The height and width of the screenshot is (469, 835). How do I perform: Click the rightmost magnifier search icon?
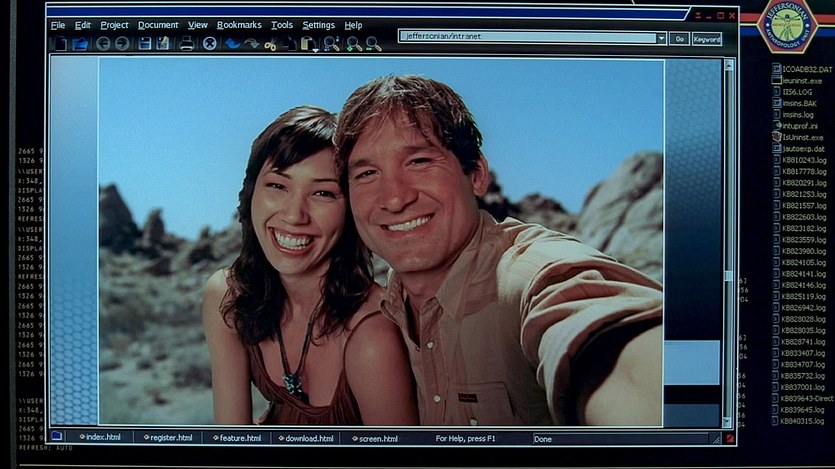[x=373, y=44]
